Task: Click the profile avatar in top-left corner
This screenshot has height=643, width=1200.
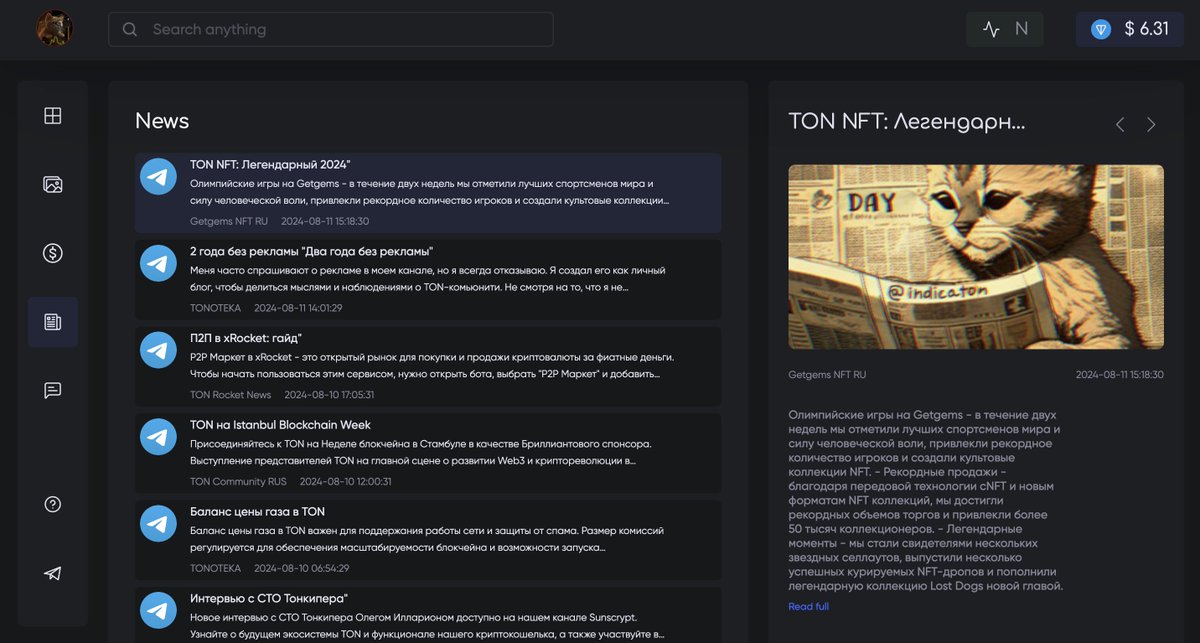Action: (54, 28)
